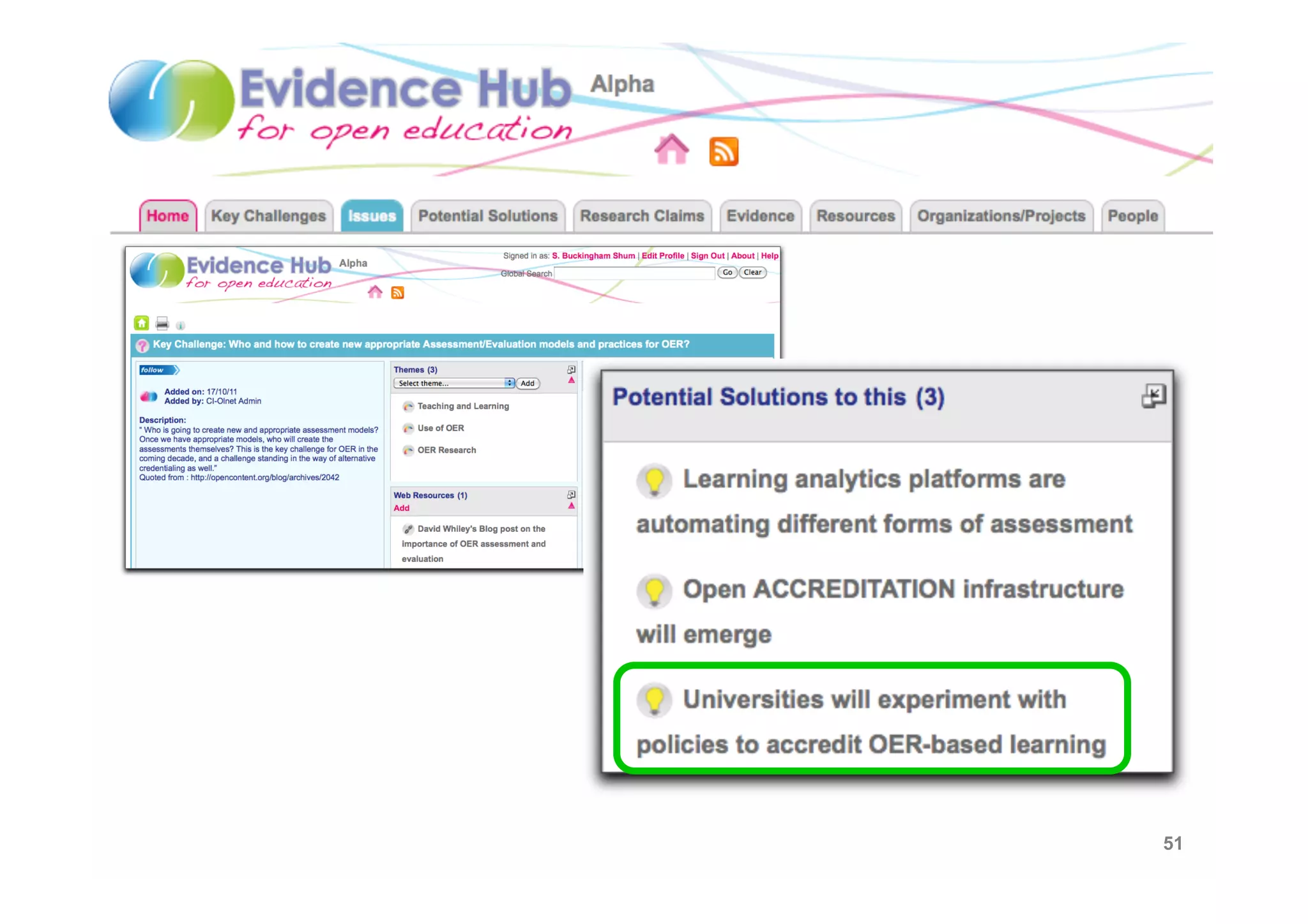Collapse the Themes section with pink arrow
The height and width of the screenshot is (924, 1308).
(x=572, y=380)
